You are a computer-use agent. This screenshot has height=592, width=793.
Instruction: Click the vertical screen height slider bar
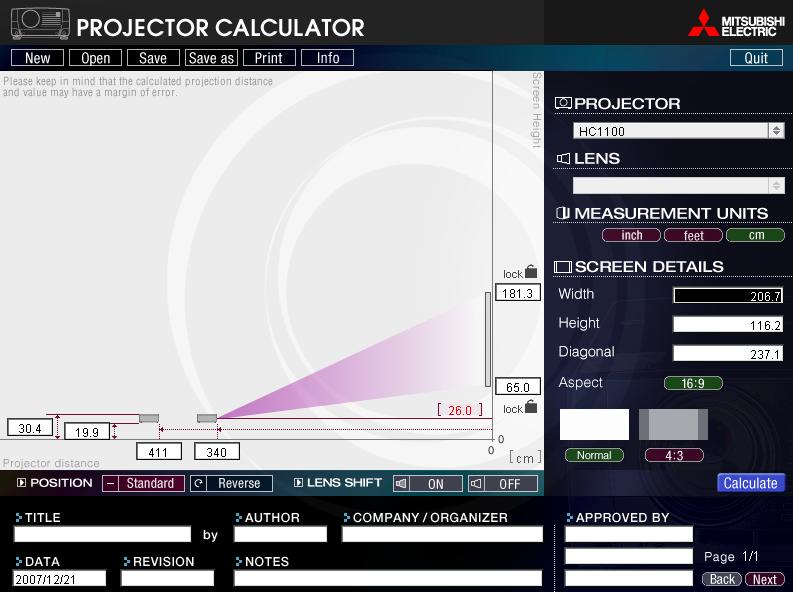(488, 339)
